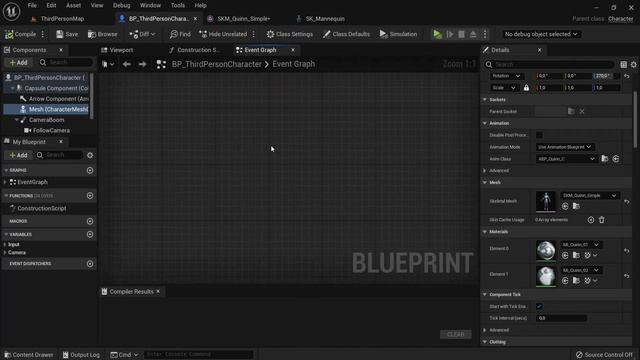Open the Output Log
This screenshot has width=640, height=360.
[x=81, y=355]
